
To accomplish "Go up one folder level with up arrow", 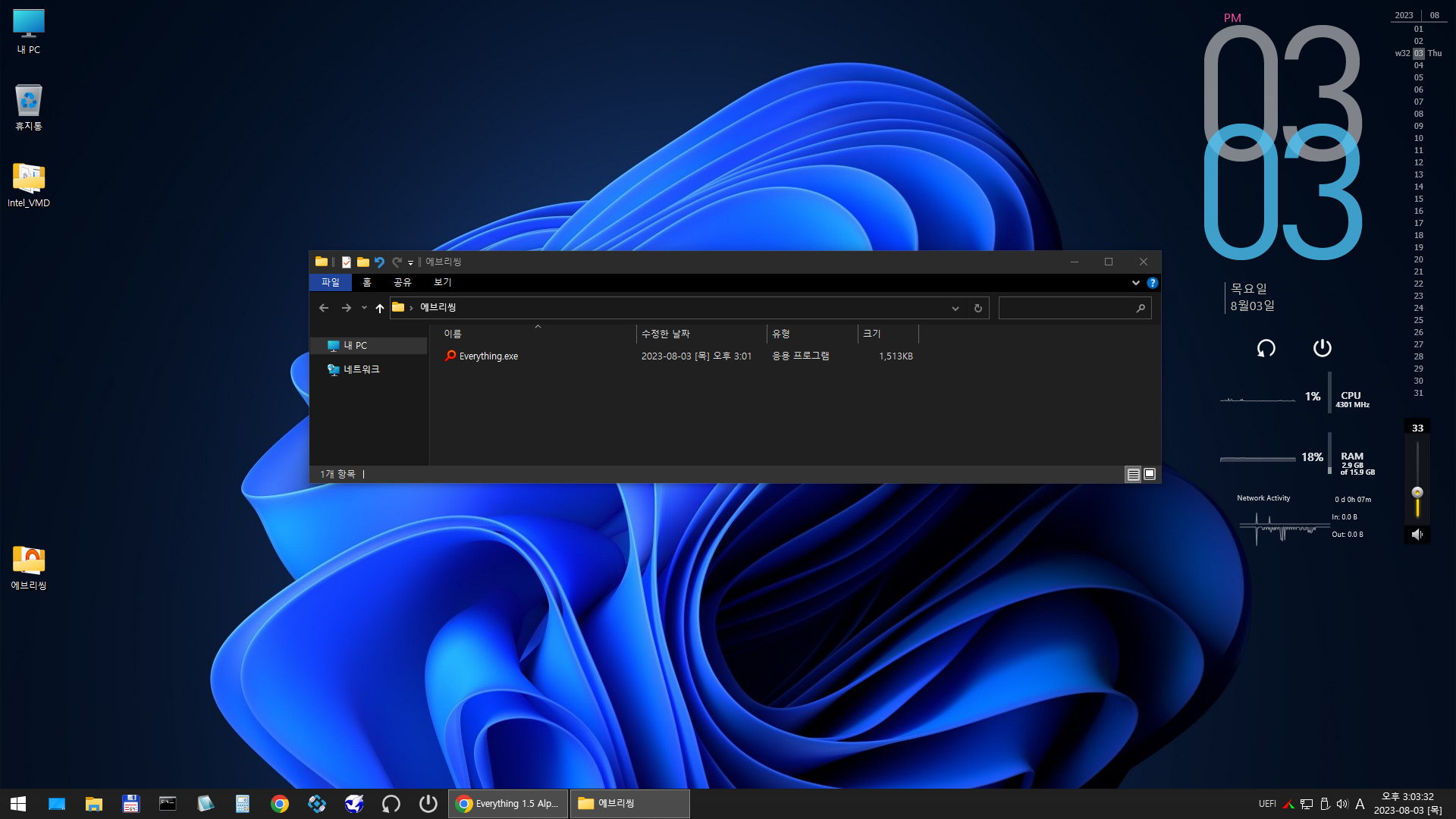I will [x=380, y=308].
